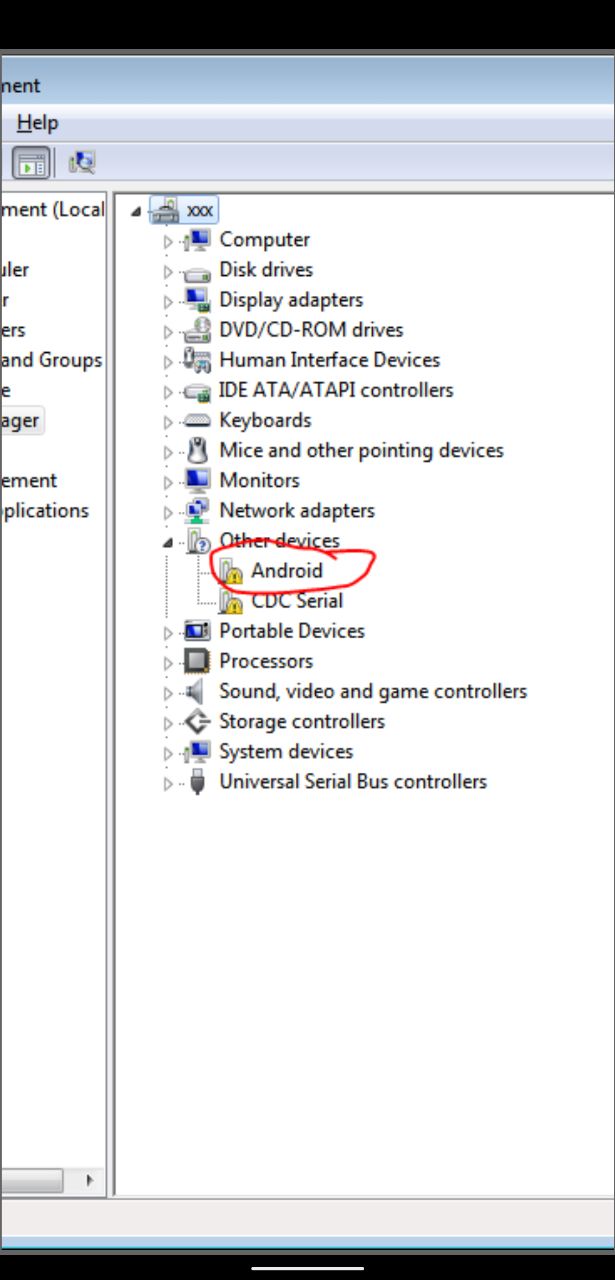This screenshot has height=1280, width=615.
Task: Click the Display adapters category icon
Action: pos(197,300)
